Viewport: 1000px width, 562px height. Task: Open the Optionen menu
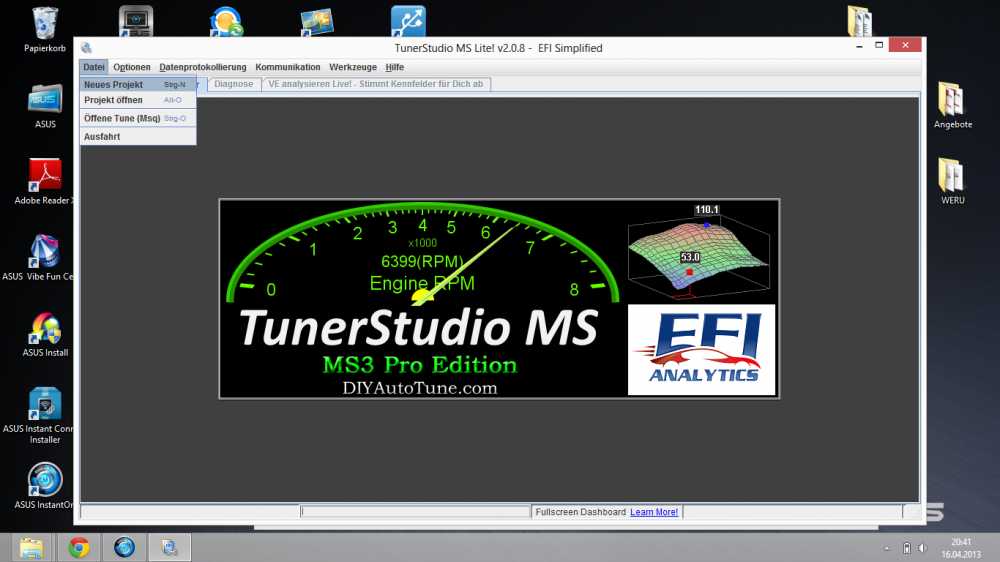coord(132,67)
